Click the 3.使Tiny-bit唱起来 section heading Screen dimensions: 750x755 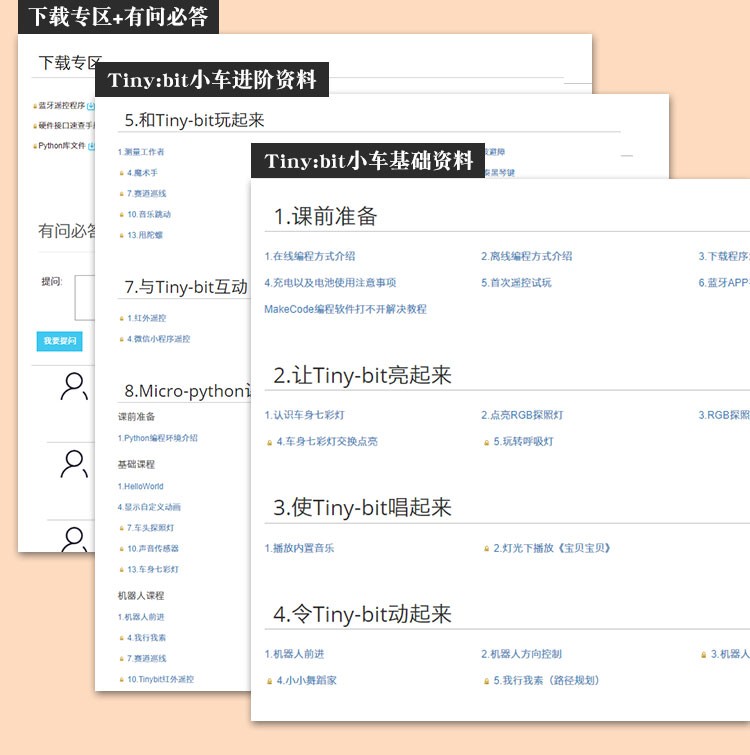[x=362, y=508]
